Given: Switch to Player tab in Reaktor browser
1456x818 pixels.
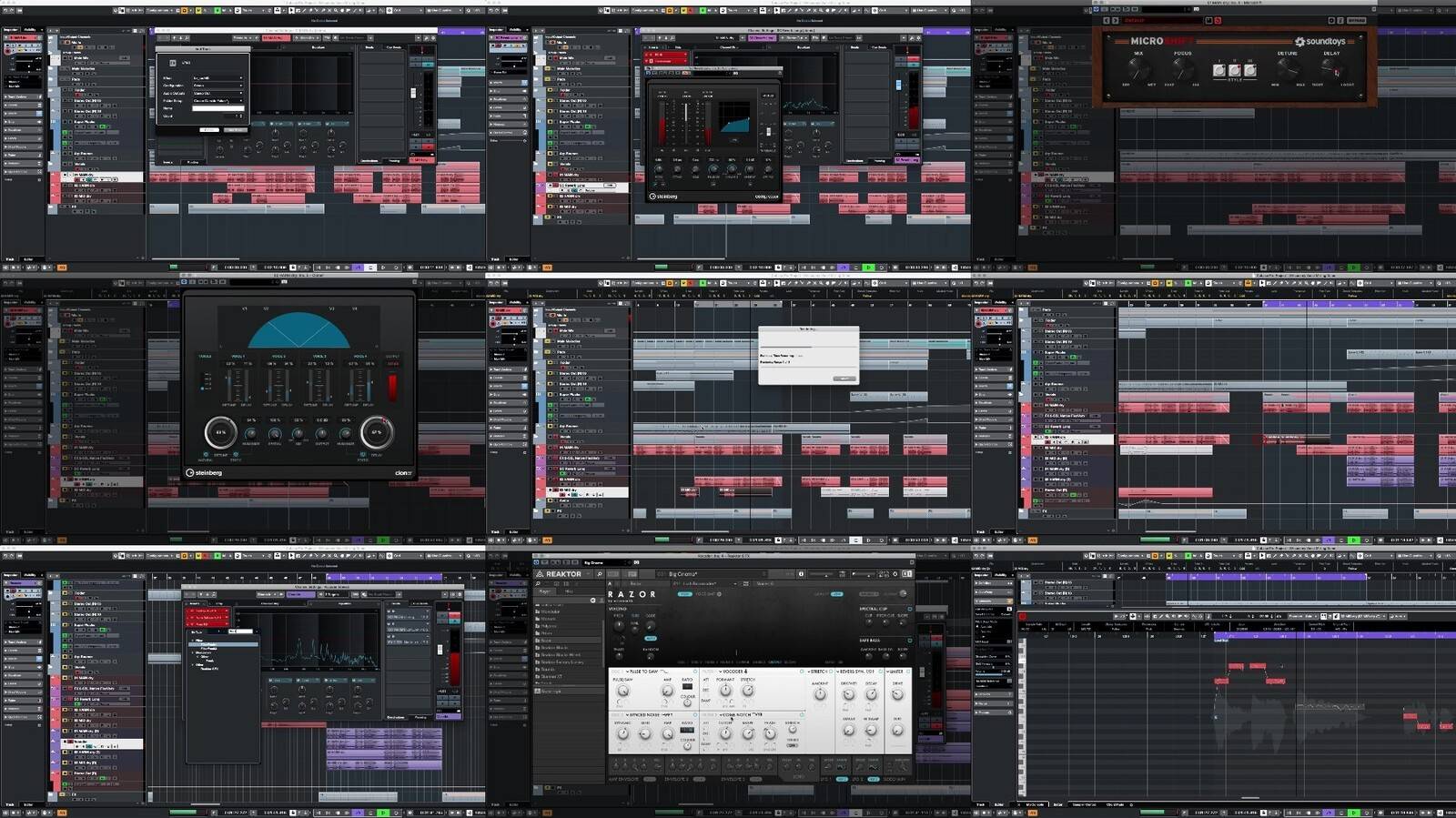Looking at the screenshot, I should click(x=545, y=591).
